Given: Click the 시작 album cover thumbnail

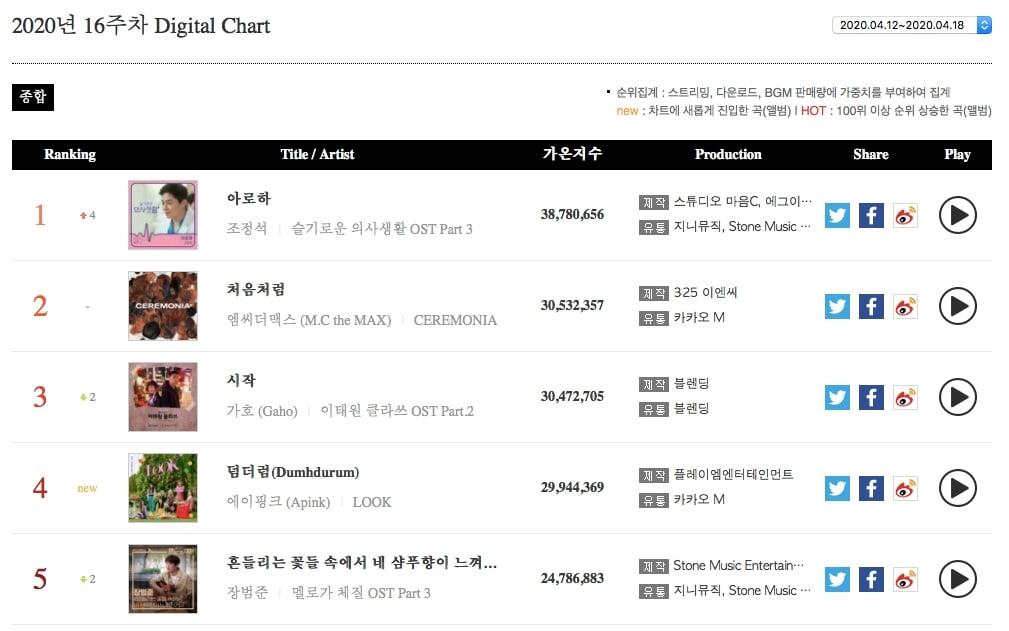Looking at the screenshot, I should tap(163, 397).
